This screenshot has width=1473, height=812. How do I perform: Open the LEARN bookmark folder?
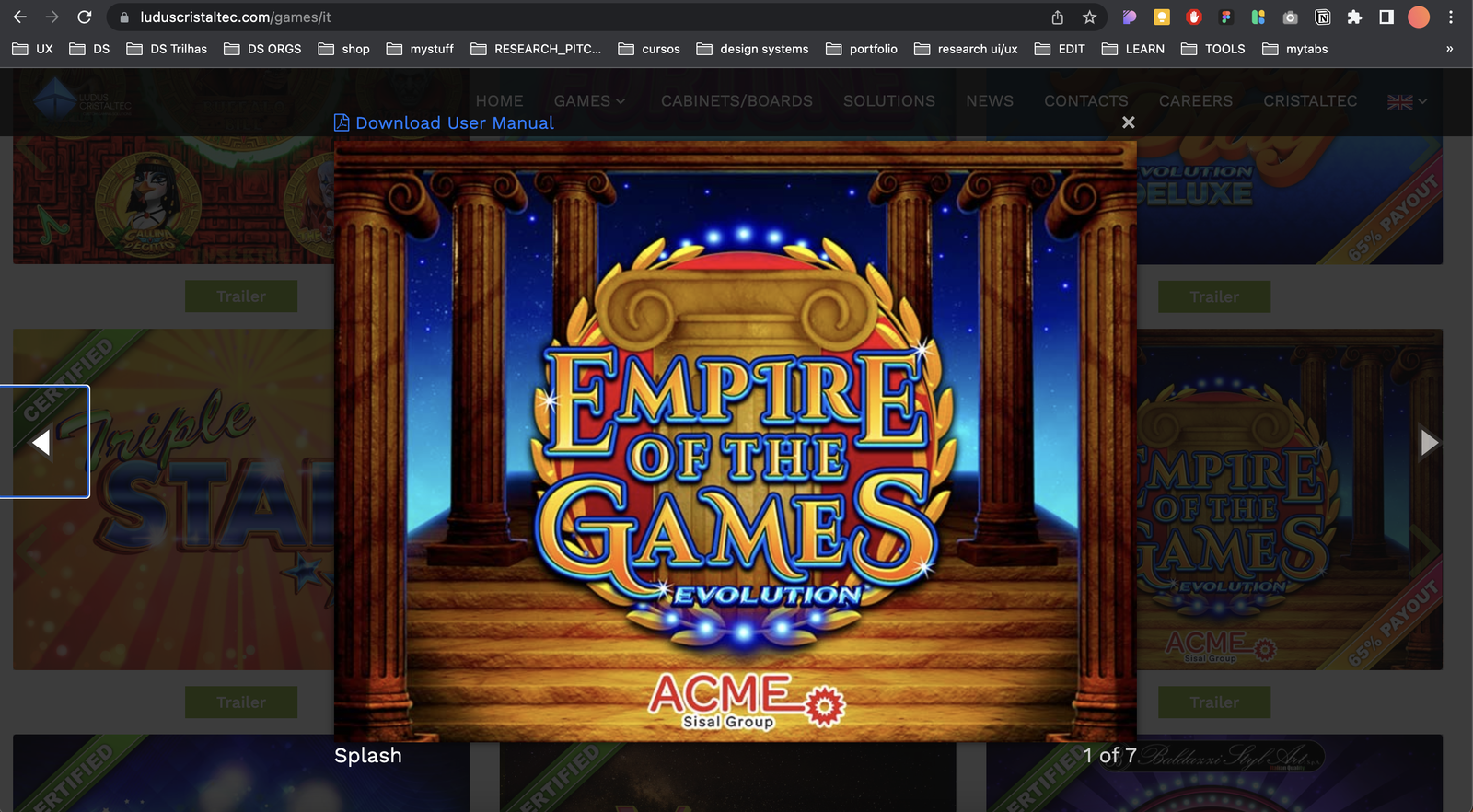[1133, 49]
